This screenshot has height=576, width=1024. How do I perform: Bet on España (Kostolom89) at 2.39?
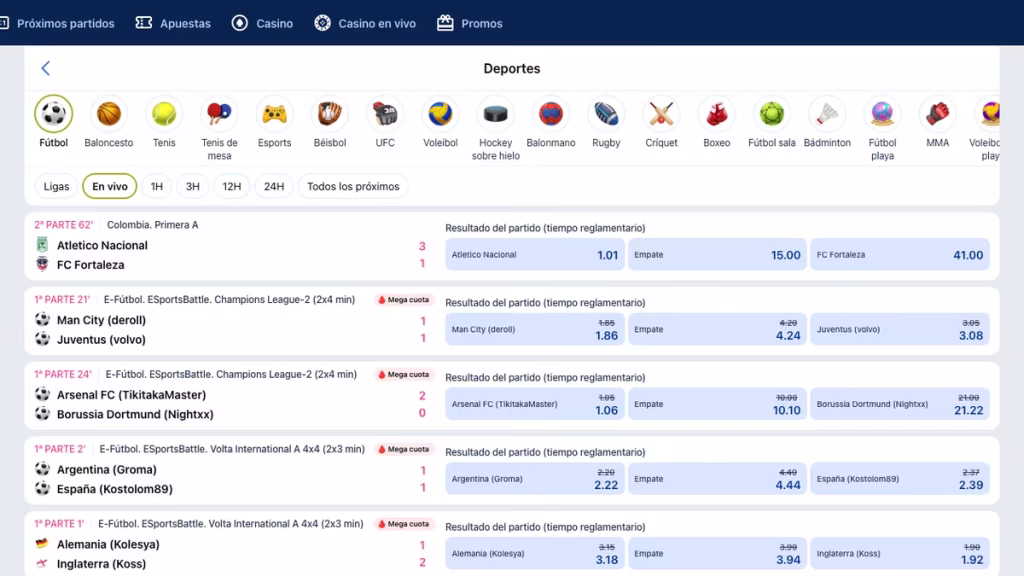(900, 479)
